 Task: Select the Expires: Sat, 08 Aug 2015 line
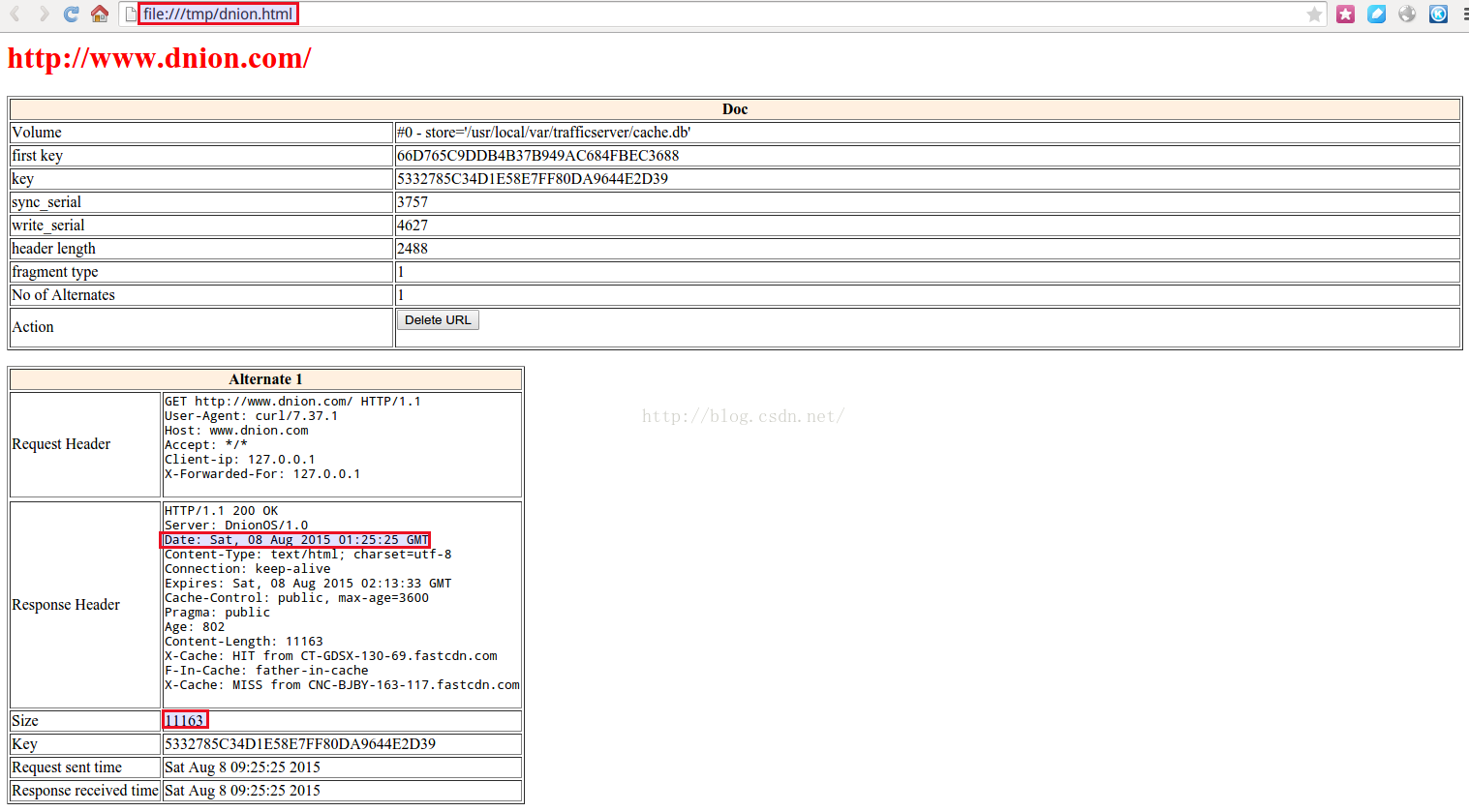[x=308, y=584]
